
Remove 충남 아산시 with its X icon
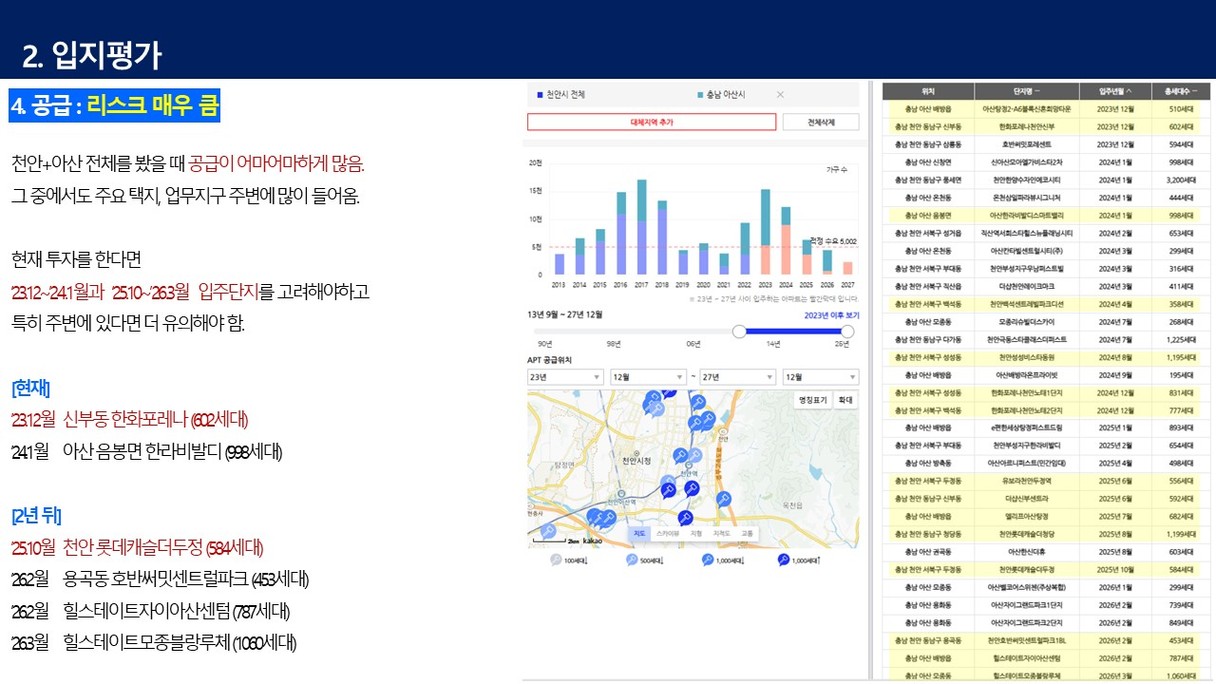coord(780,95)
